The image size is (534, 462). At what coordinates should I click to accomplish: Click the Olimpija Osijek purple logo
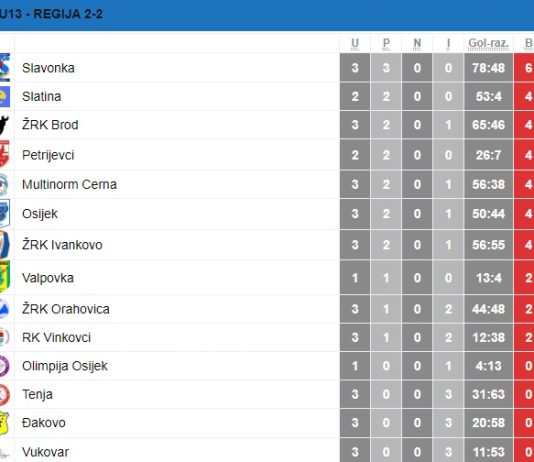click(x=4, y=366)
